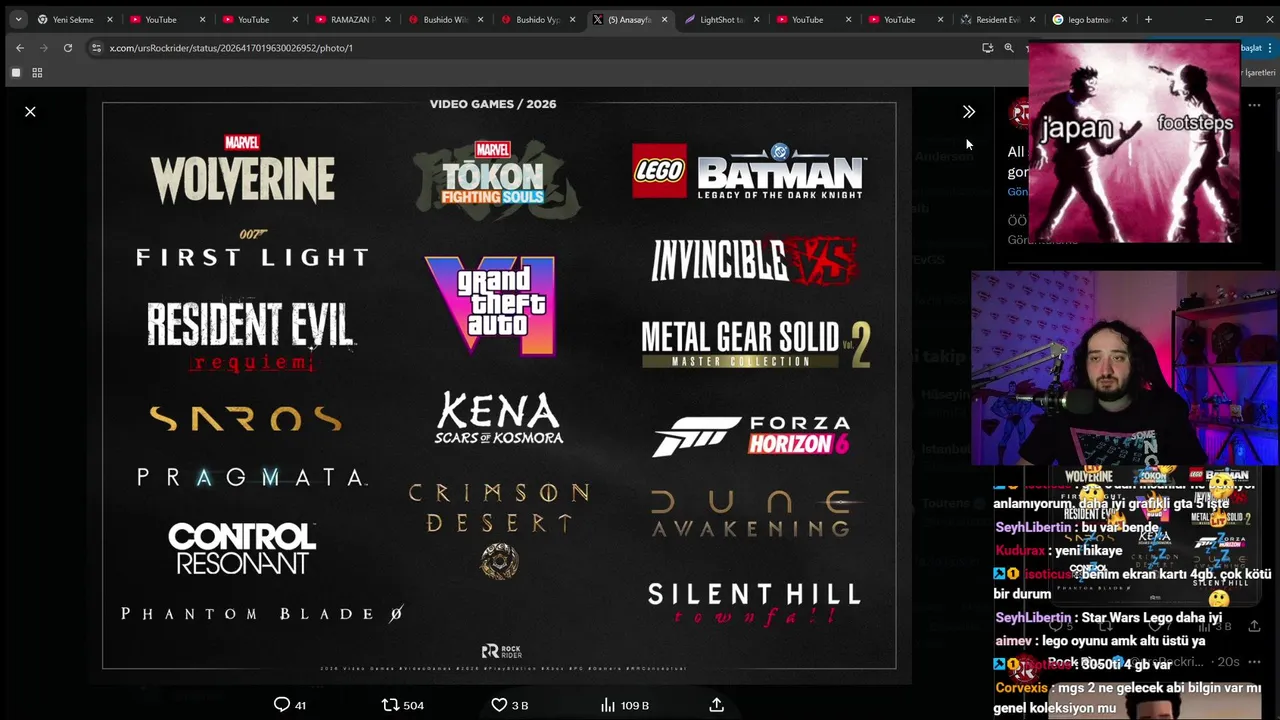Click the Control Resonant logo
This screenshot has height=720, width=1280.
(242, 549)
